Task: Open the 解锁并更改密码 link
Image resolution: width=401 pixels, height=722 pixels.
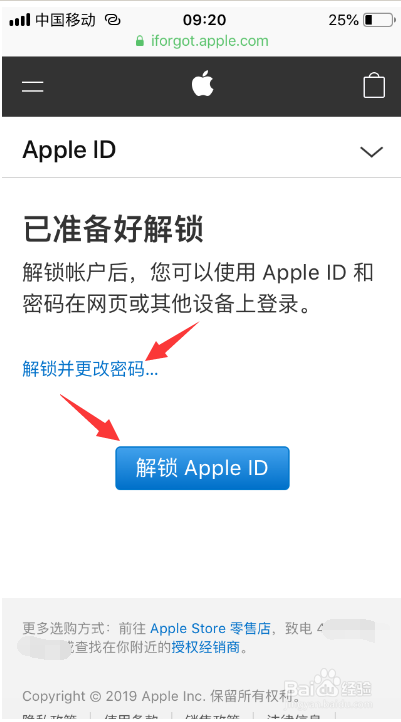Action: tap(90, 369)
